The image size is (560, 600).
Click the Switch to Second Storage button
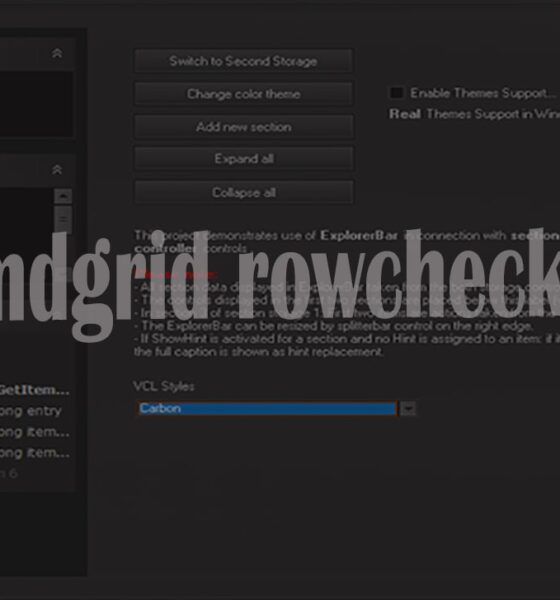point(243,61)
